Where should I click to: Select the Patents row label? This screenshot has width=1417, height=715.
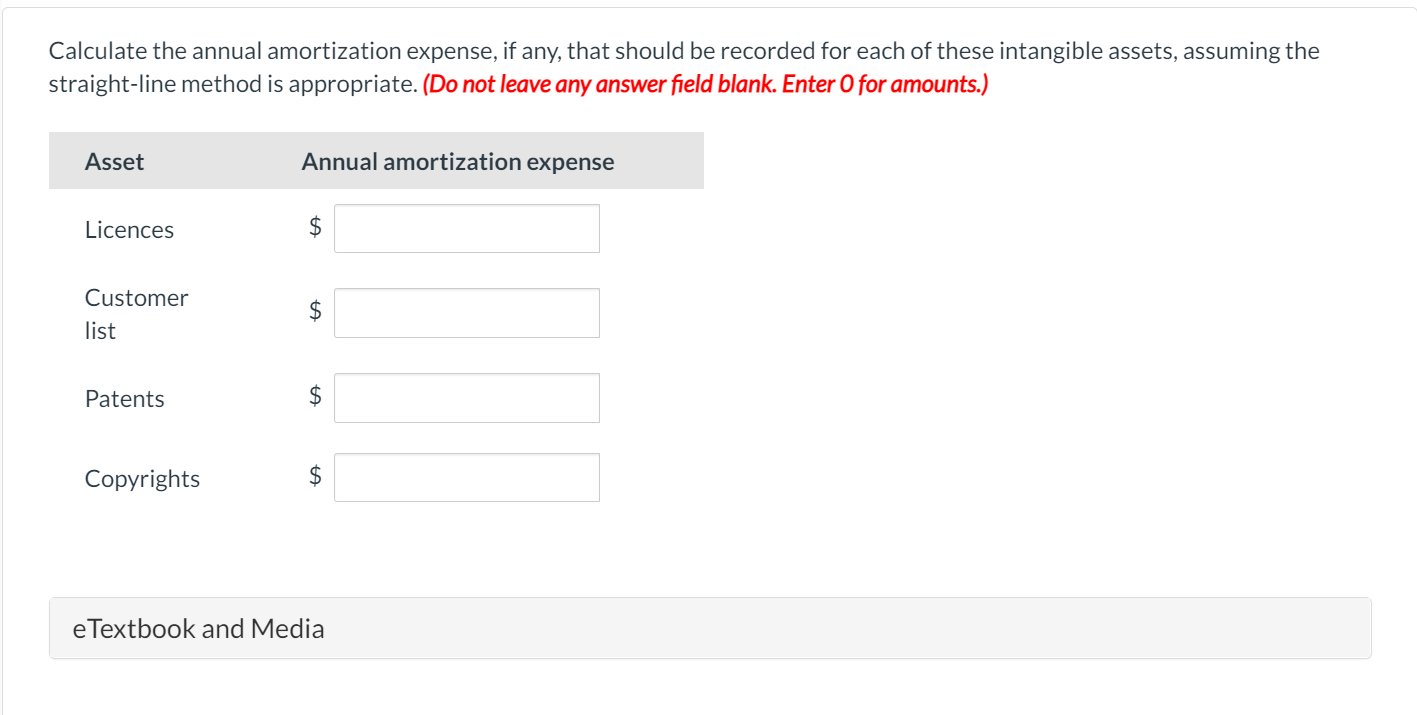point(124,398)
